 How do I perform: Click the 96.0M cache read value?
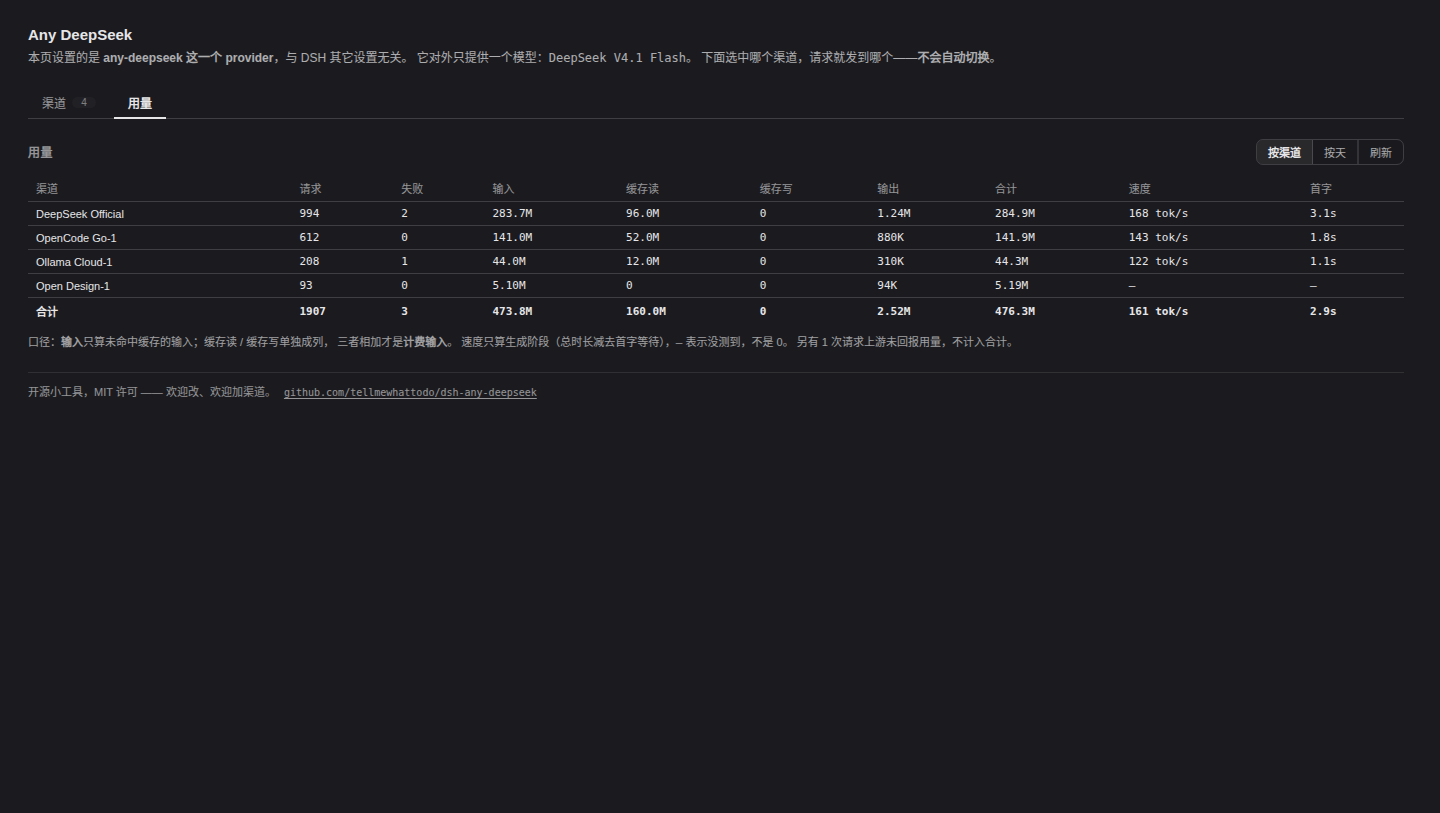[x=643, y=213]
